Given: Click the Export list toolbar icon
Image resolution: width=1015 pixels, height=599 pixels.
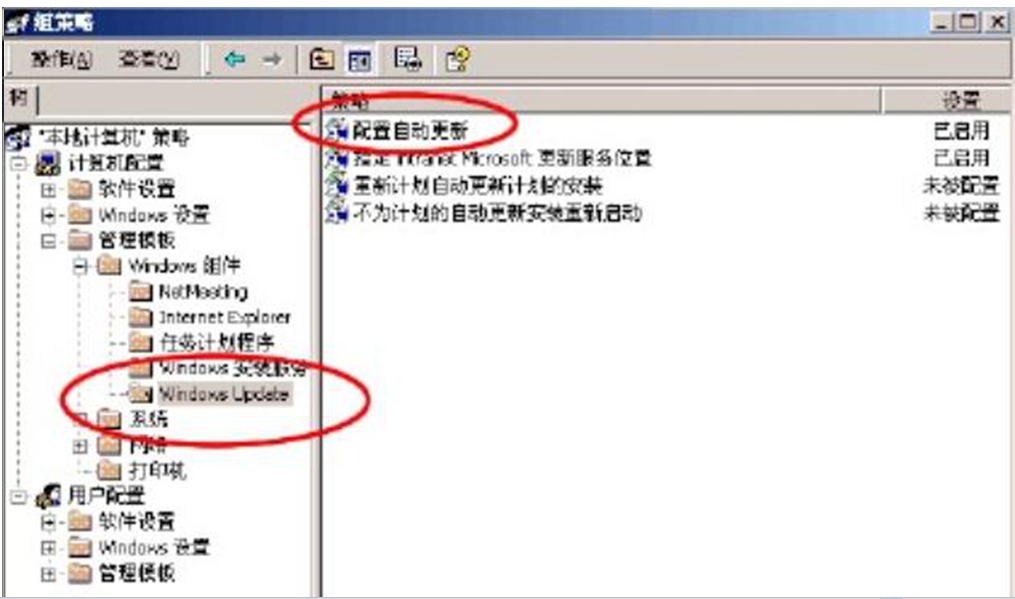Looking at the screenshot, I should pyautogui.click(x=408, y=59).
